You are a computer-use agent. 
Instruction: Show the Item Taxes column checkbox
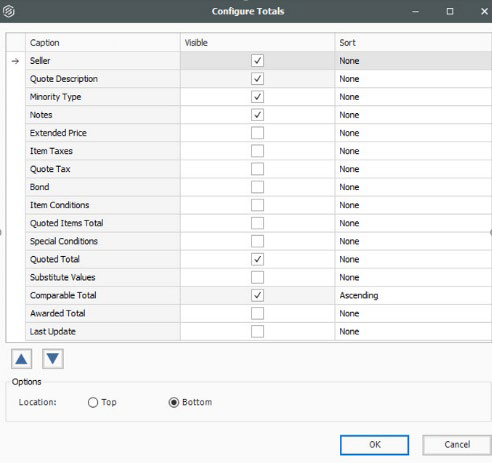click(x=257, y=151)
